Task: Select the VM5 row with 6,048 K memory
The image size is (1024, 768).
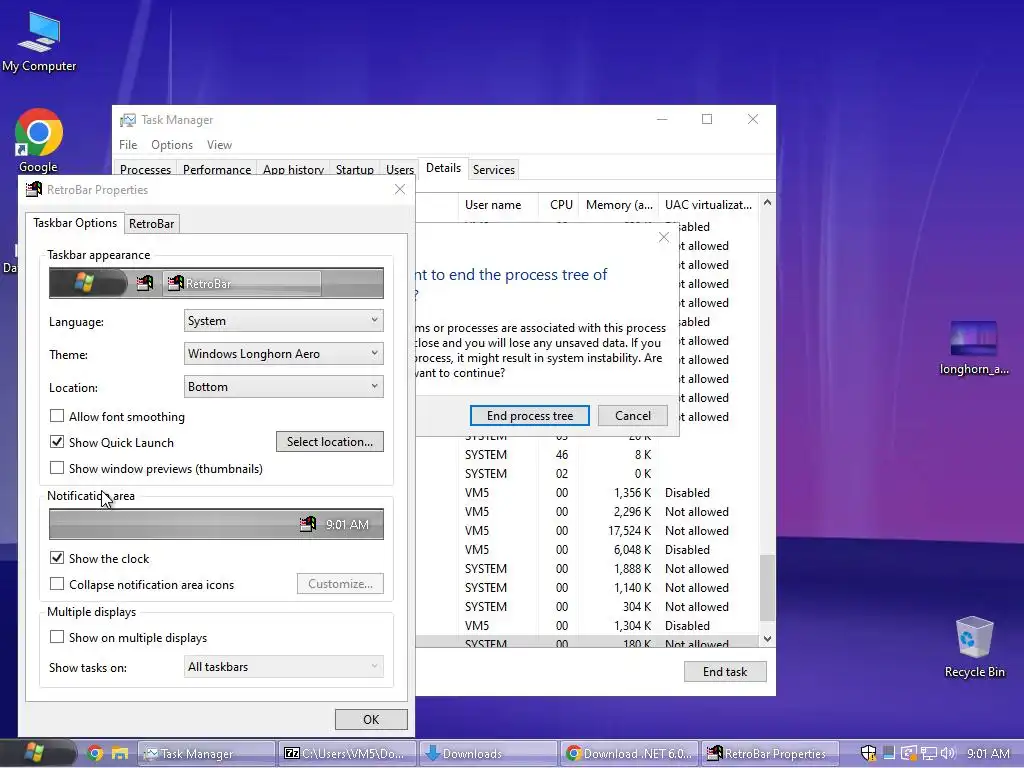Action: (x=588, y=549)
